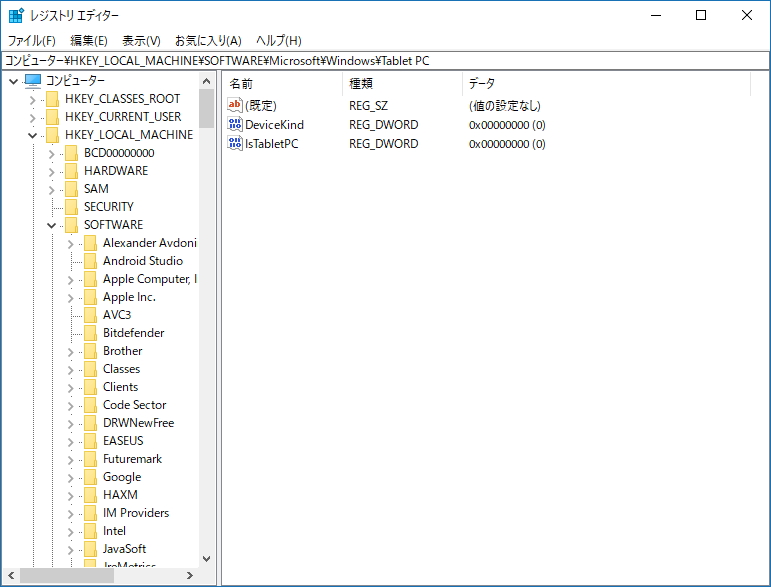Expand the SAM key
The width and height of the screenshot is (771, 587).
point(52,190)
